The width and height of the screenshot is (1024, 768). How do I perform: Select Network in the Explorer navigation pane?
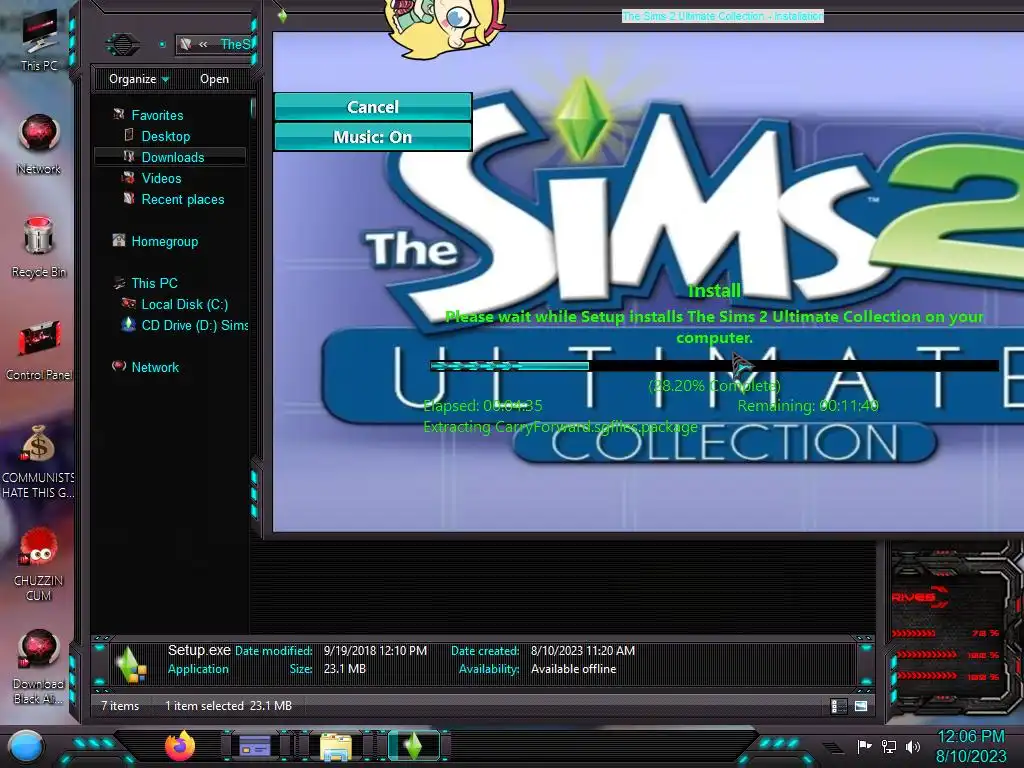[155, 367]
